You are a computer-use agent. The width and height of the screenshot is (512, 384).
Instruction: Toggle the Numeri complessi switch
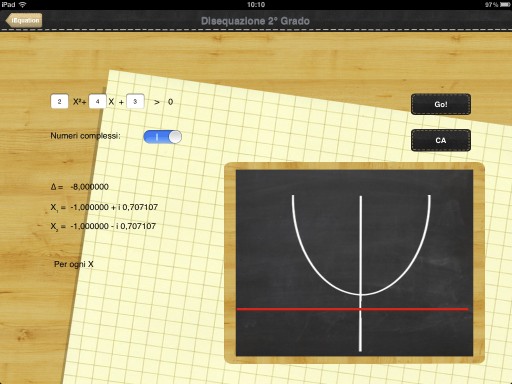coord(162,137)
